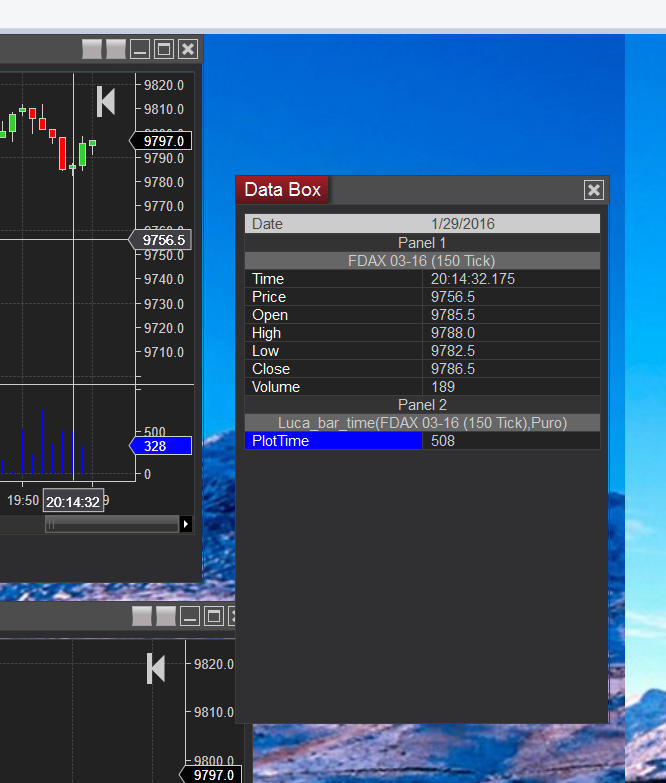Click the 9797.0 price marker on upper chart
Viewport: 666px width, 783px height.
(161, 141)
